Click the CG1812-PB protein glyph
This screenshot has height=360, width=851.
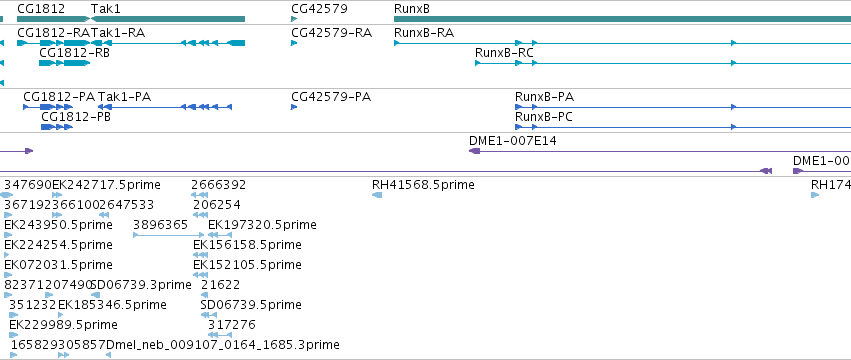point(57,127)
